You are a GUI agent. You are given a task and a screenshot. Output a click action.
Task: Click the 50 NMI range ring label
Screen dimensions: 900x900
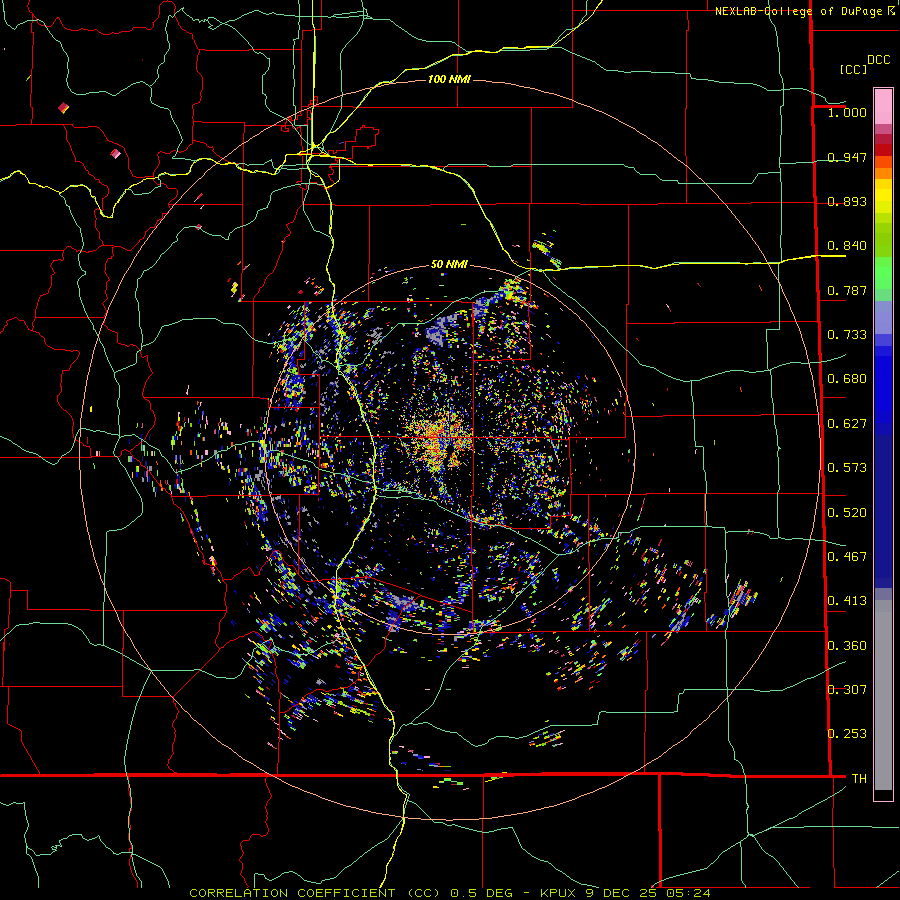tap(449, 264)
